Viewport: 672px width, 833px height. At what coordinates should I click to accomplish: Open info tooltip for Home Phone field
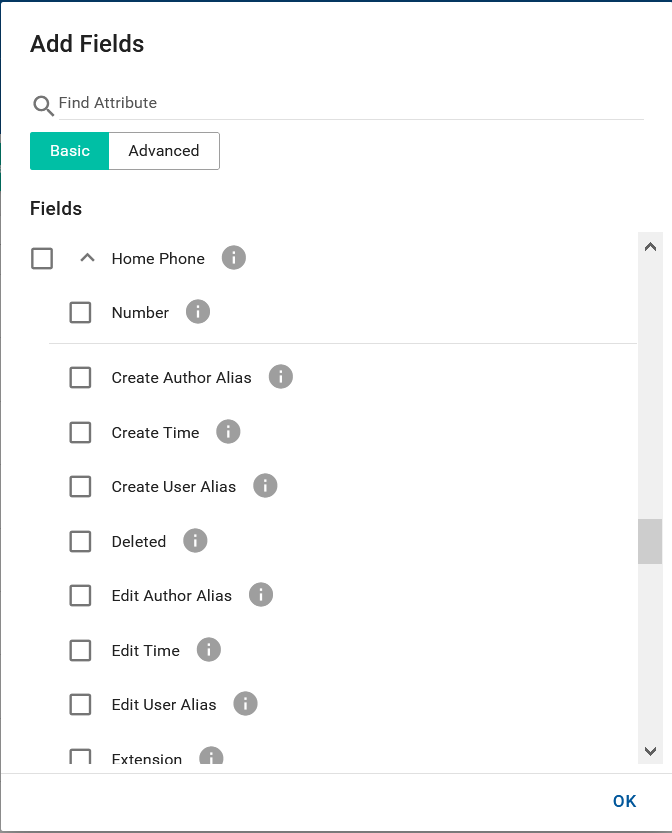pyautogui.click(x=233, y=258)
